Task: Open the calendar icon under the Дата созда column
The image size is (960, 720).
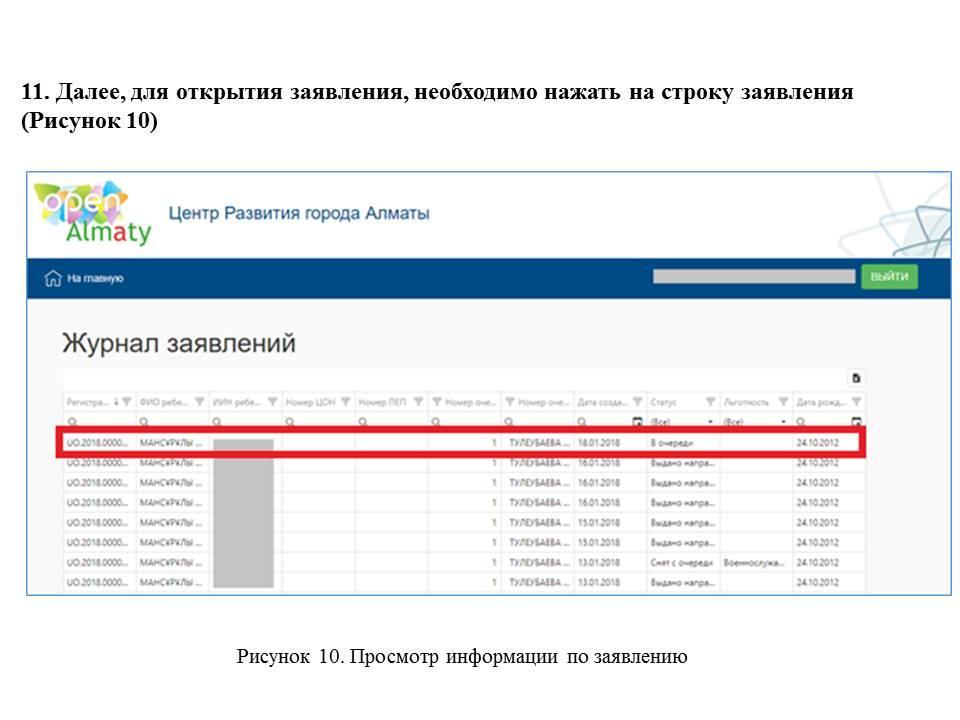Action: click(637, 421)
